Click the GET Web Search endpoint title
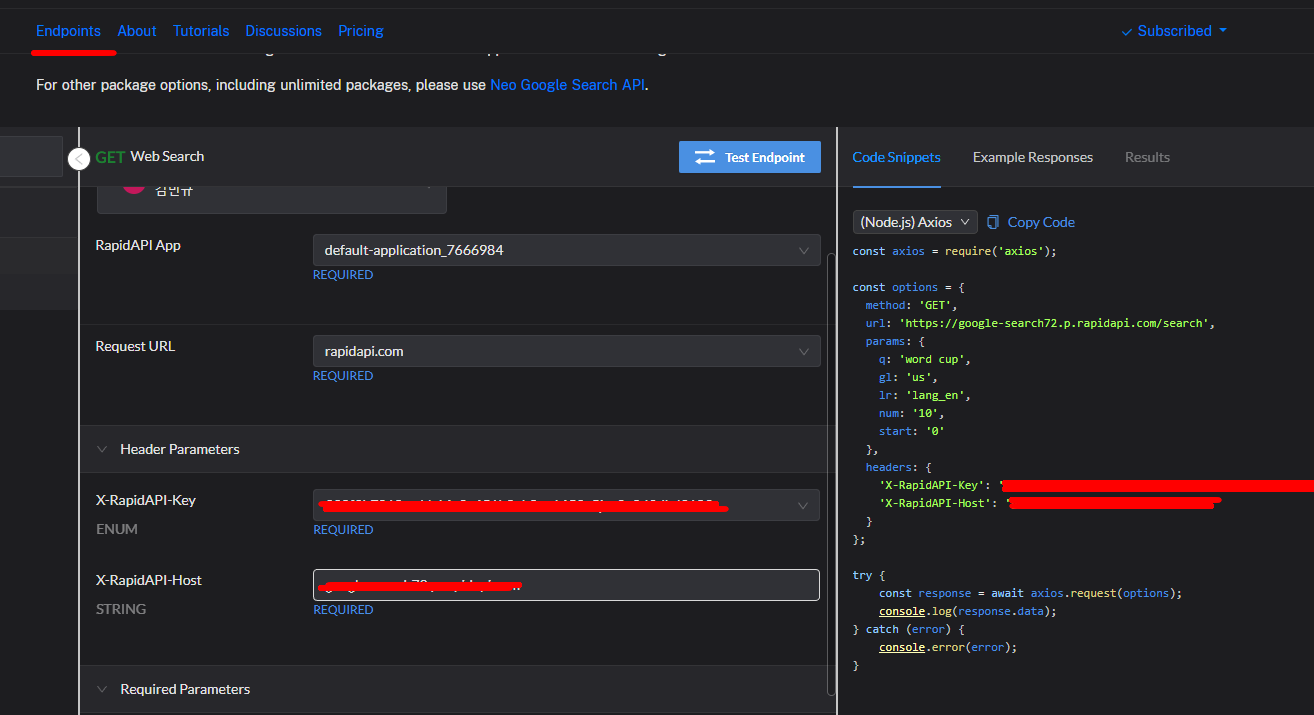1314x715 pixels. (150, 157)
